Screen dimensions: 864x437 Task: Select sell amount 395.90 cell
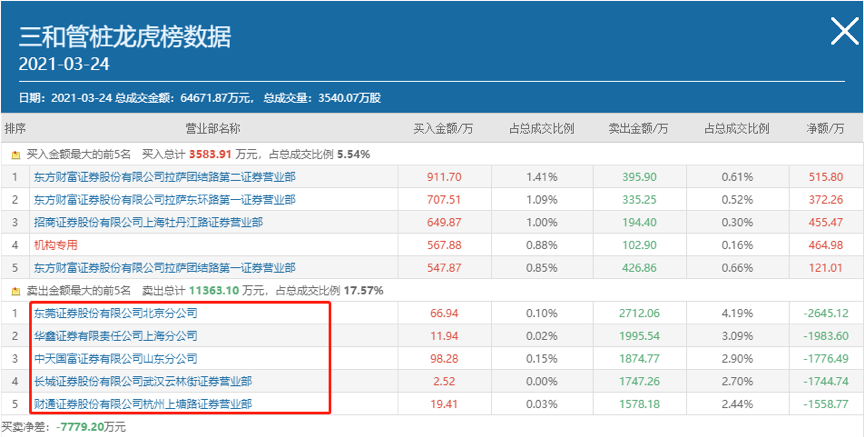[x=639, y=177]
